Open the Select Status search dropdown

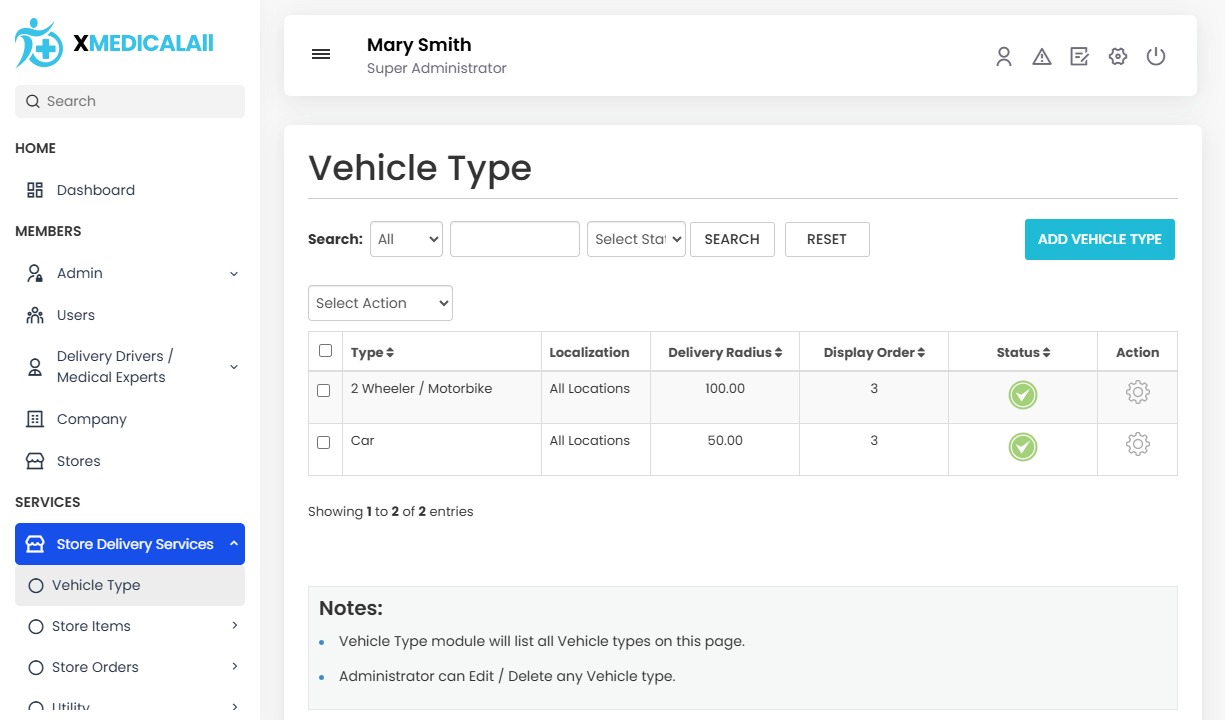coord(636,239)
